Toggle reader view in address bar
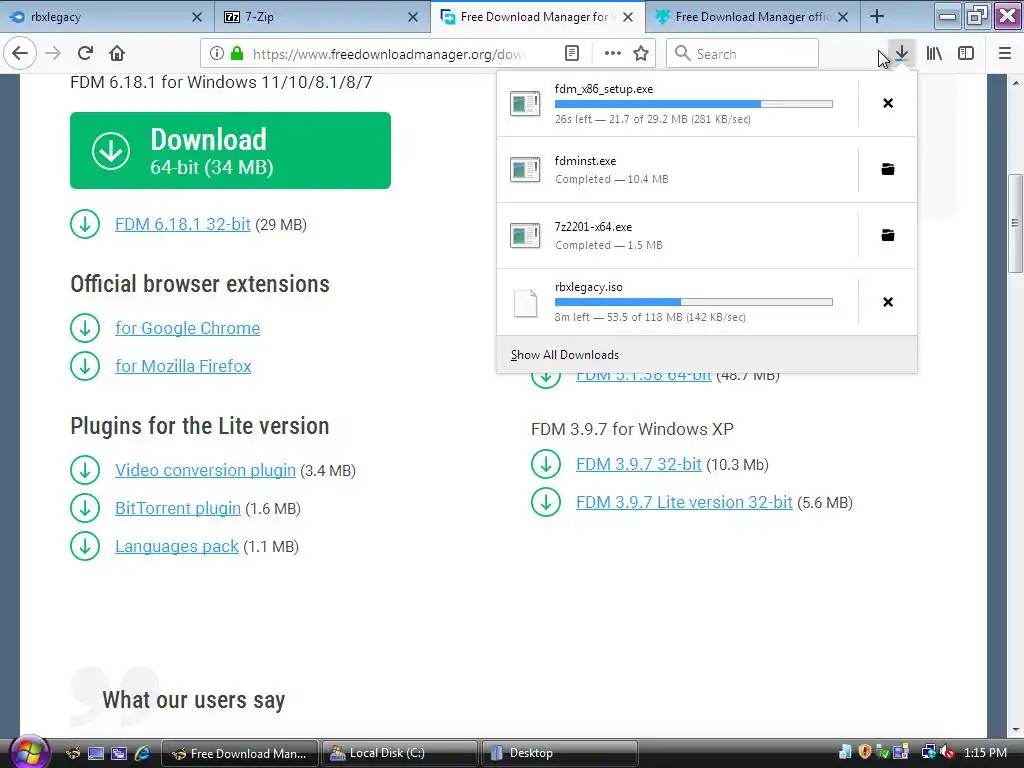 571,54
